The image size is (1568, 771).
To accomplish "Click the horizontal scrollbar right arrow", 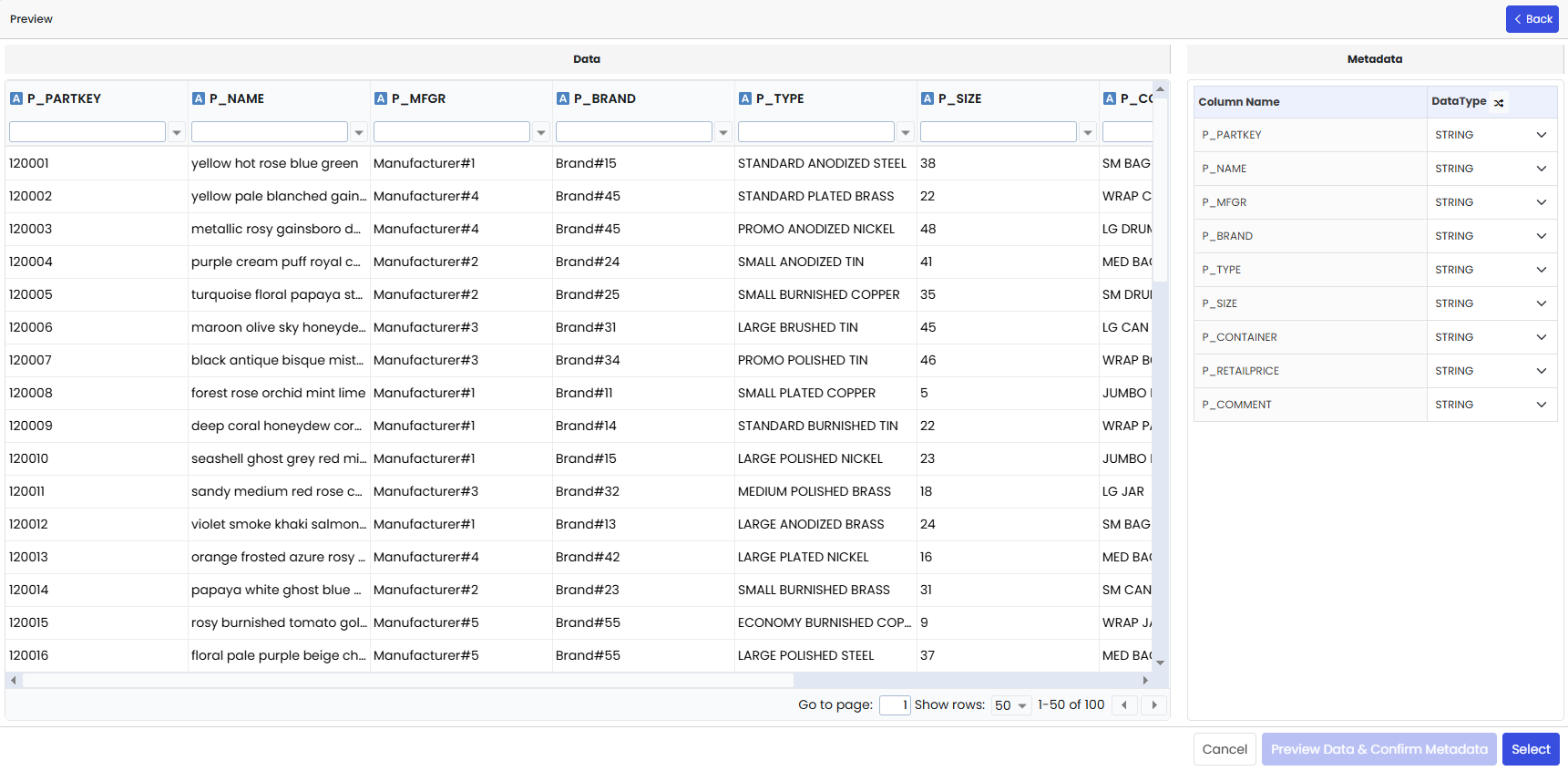I will [x=1145, y=681].
